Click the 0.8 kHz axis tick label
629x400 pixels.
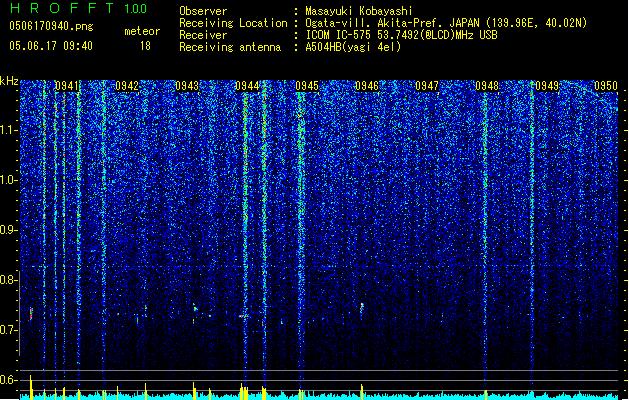click(9, 280)
